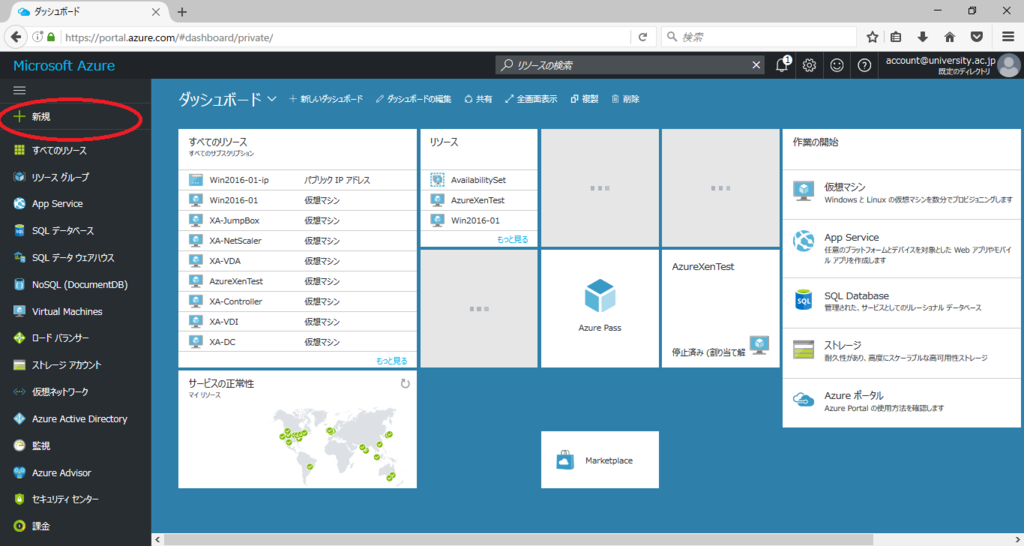Viewport: 1024px width, 546px height.
Task: Click the browser URL address field
Action: coord(346,37)
